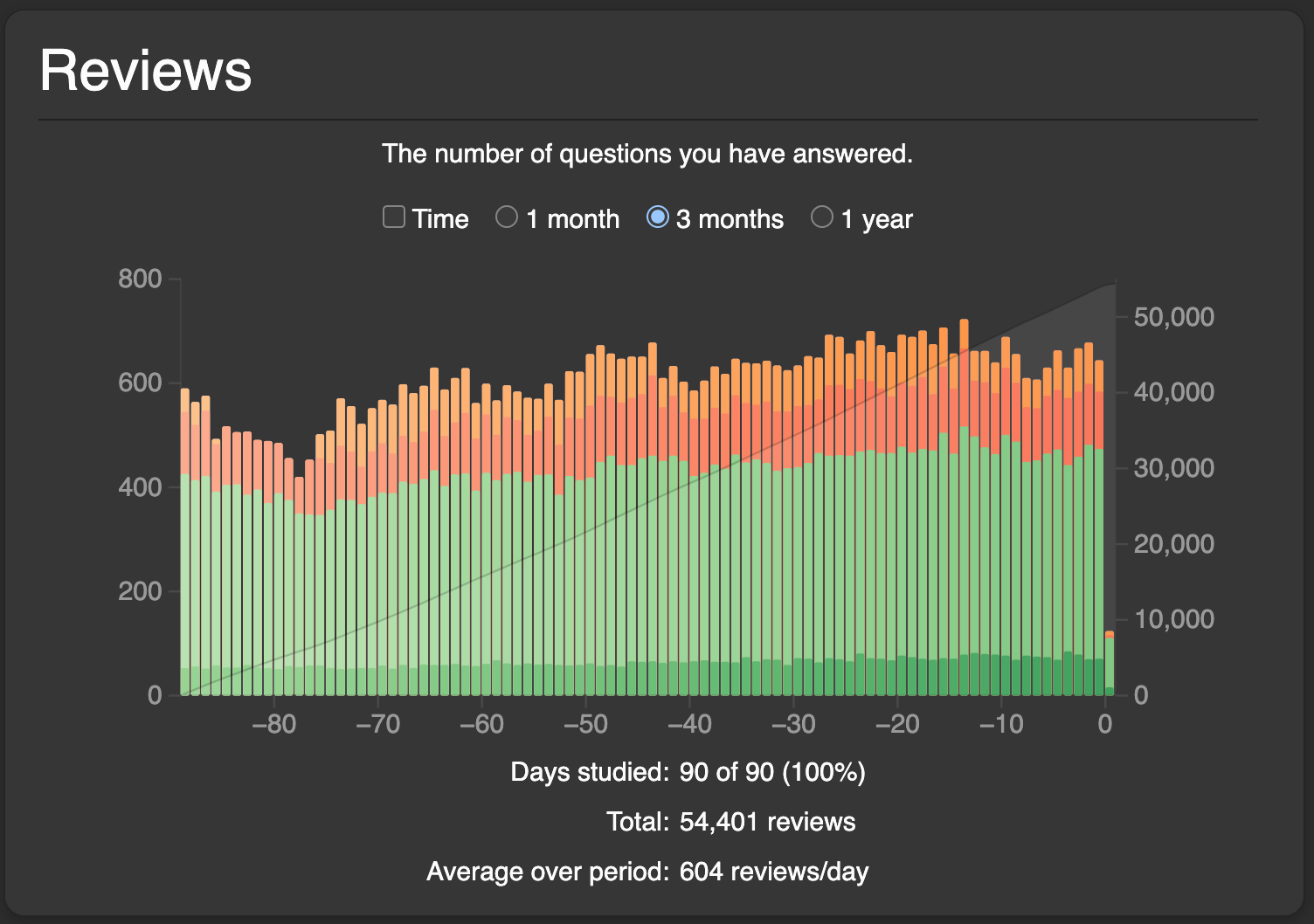
Task: Click the −80 day axis label
Action: (x=274, y=724)
